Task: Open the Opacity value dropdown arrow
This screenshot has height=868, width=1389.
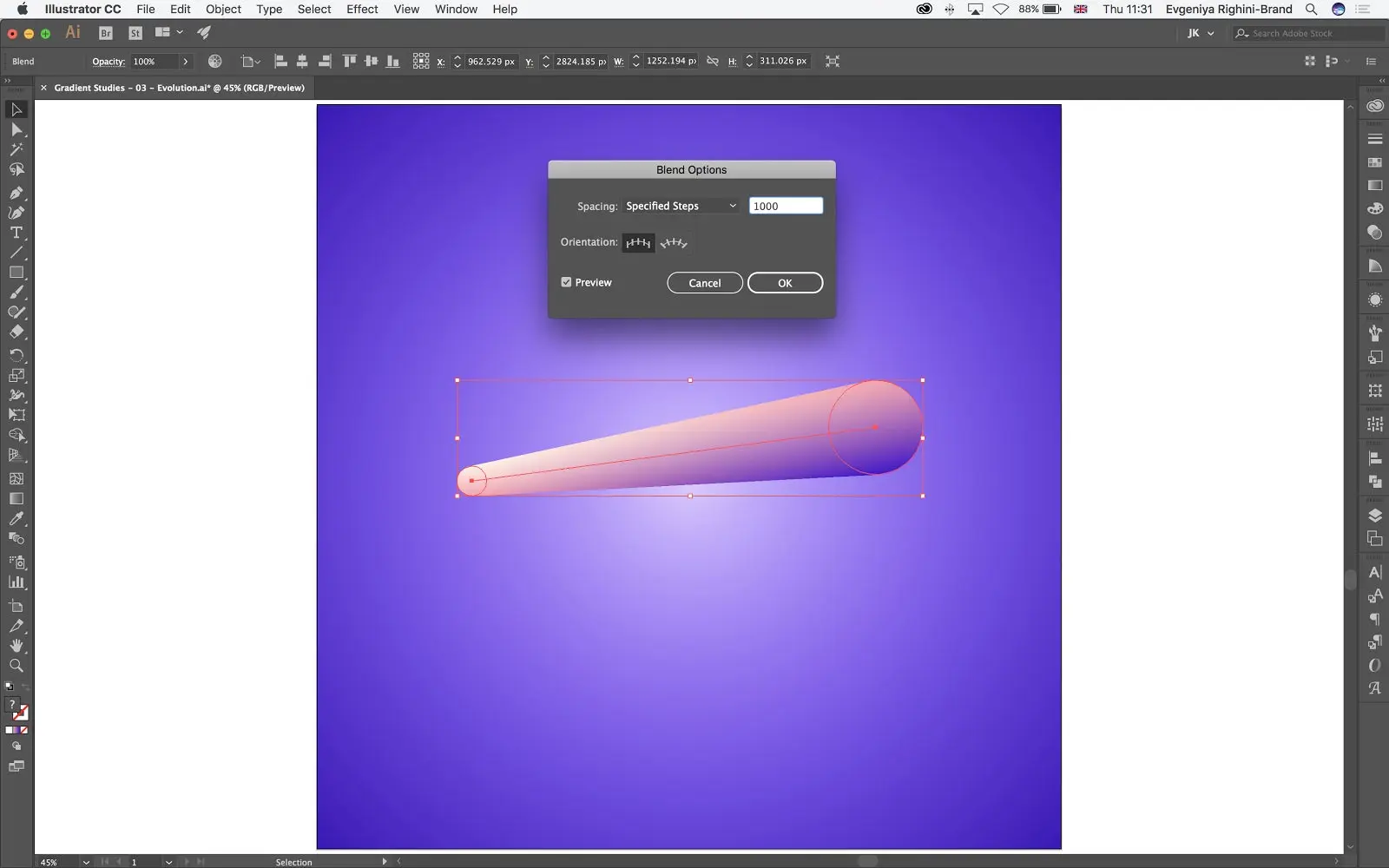Action: 186,62
